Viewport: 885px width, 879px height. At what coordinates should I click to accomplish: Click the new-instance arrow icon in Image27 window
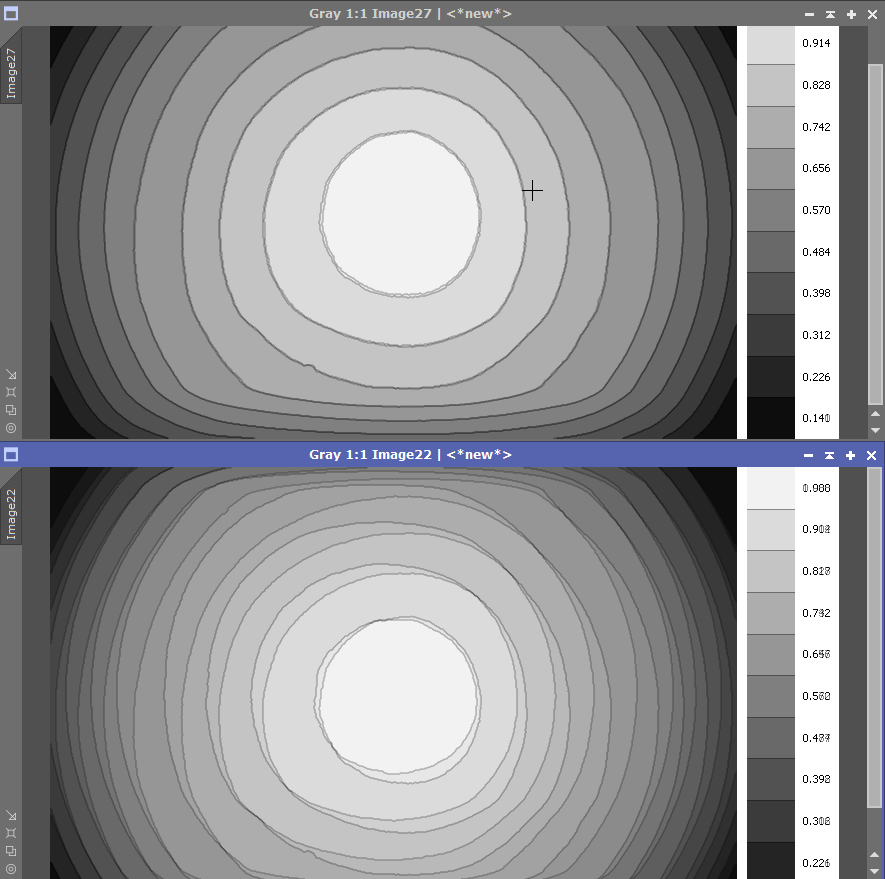click(x=11, y=375)
